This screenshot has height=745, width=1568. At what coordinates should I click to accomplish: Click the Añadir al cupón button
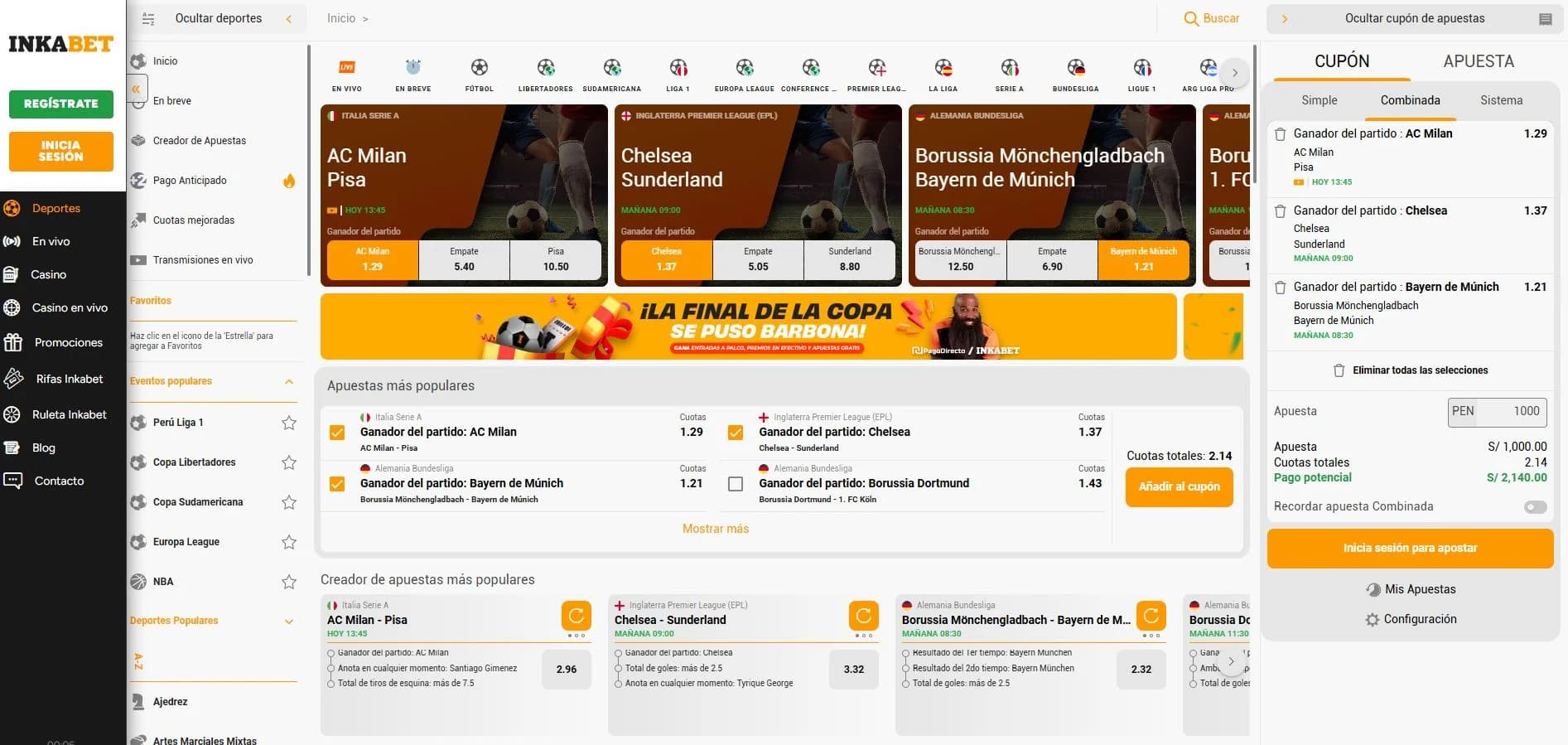1179,486
